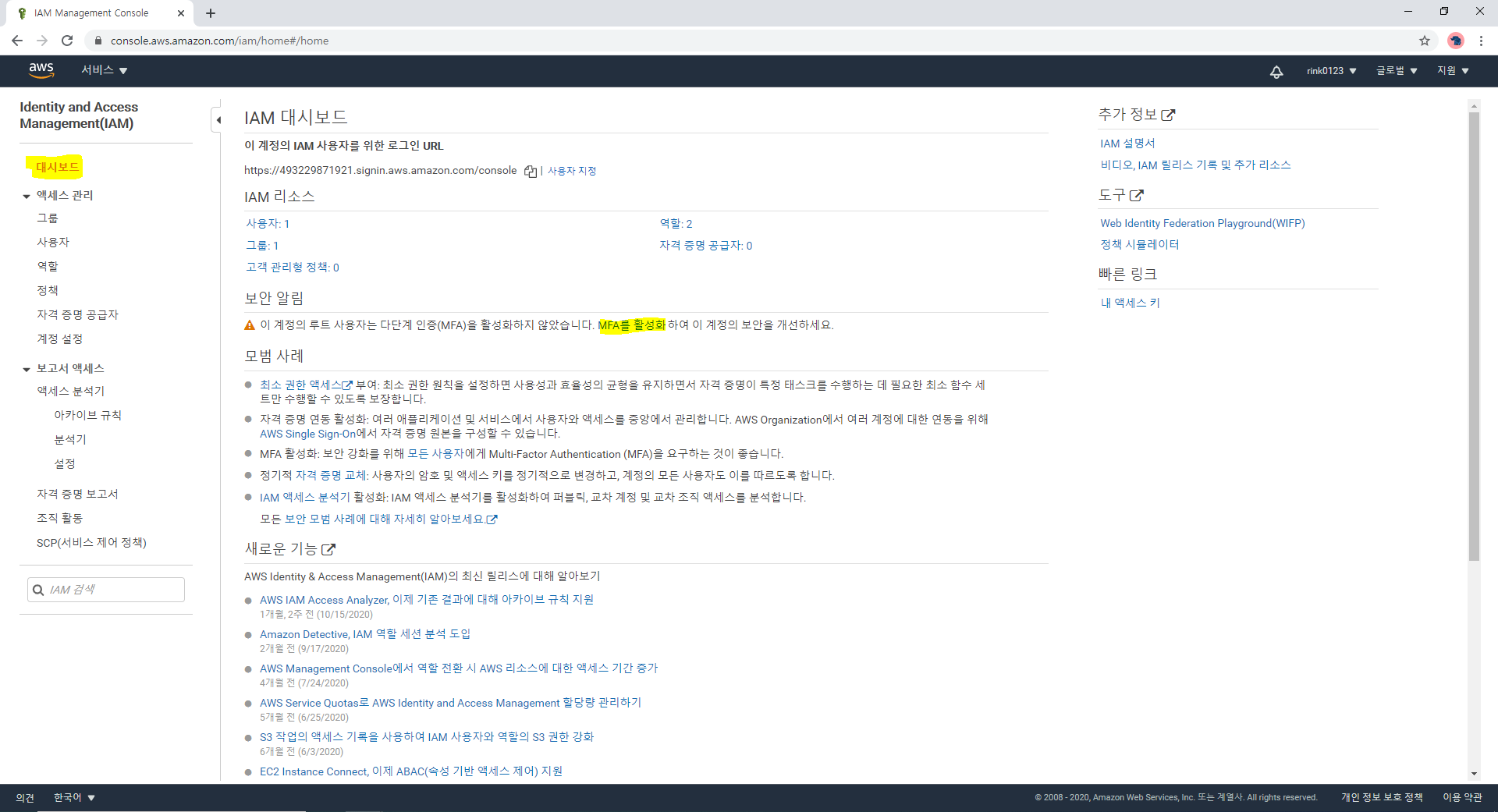Bookmark this page with star icon

1425,41
